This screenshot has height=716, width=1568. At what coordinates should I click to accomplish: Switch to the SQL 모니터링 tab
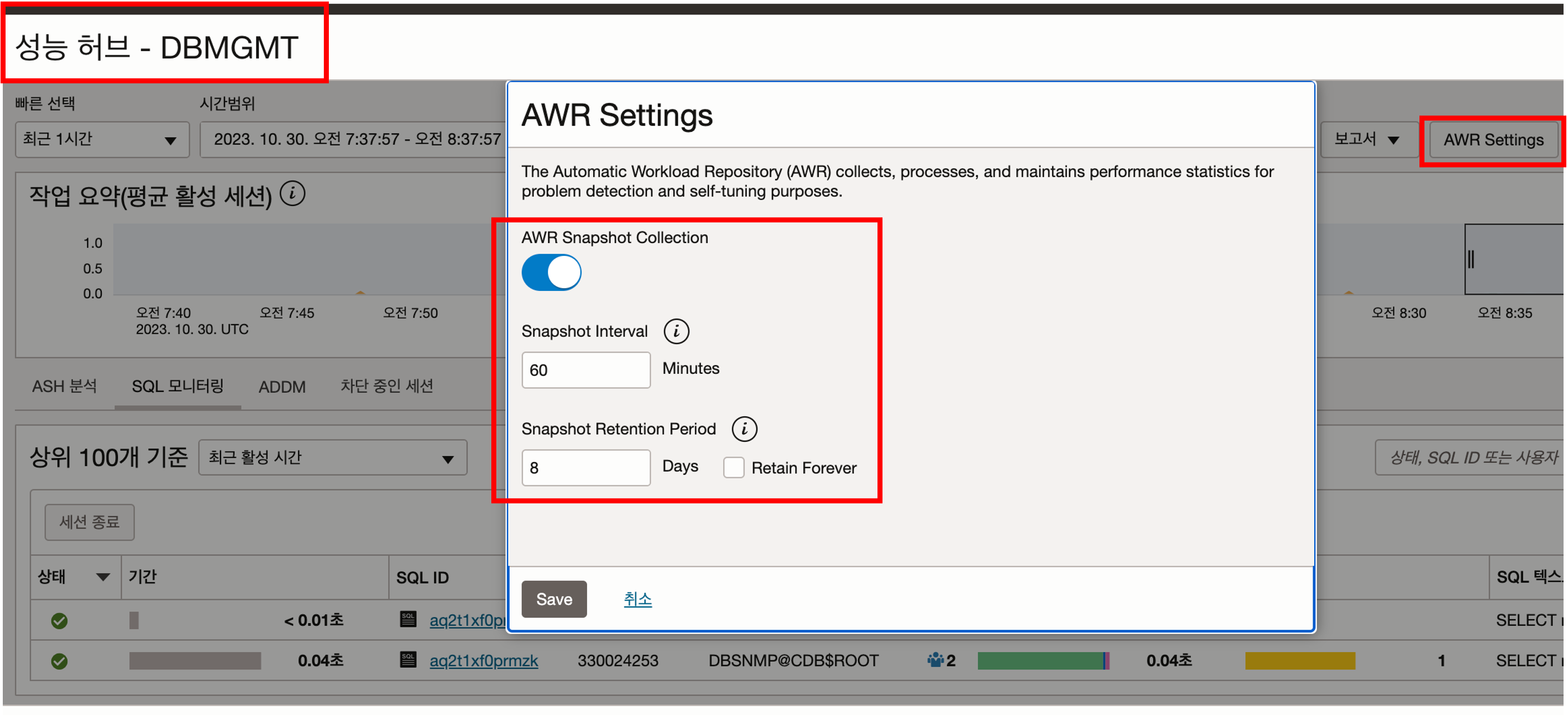[x=177, y=386]
